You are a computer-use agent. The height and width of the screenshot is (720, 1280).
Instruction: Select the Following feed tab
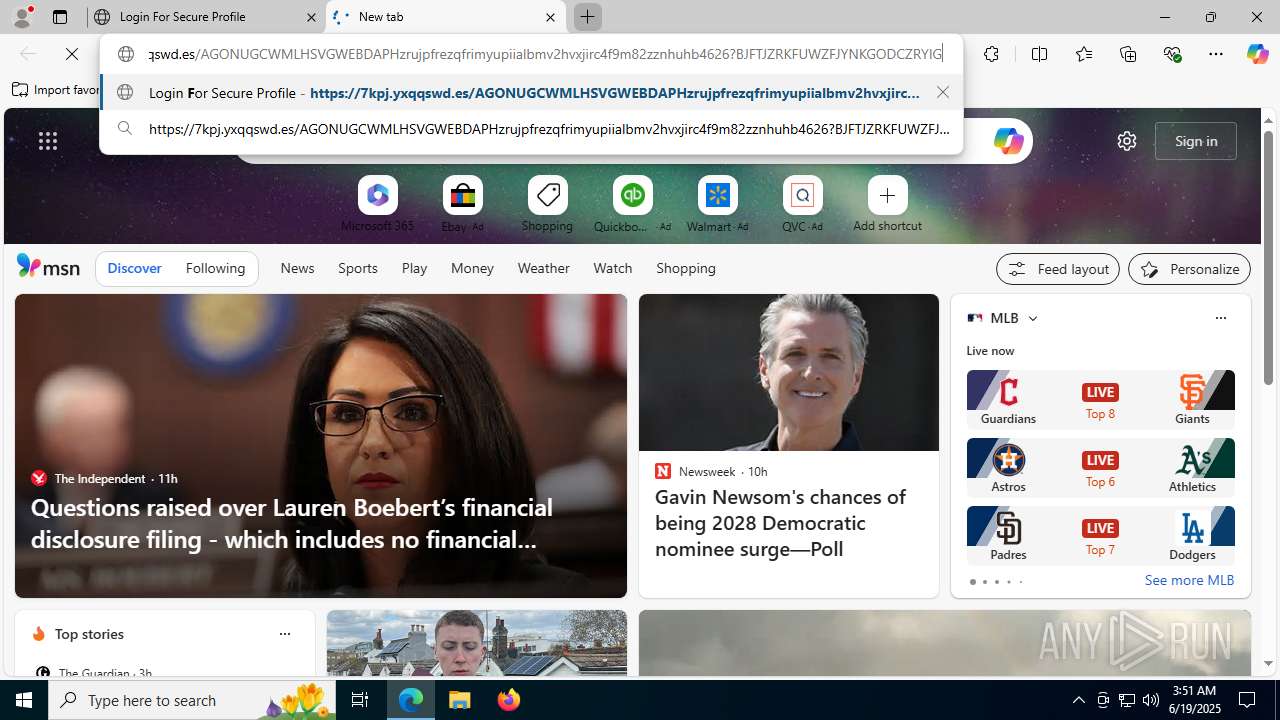(x=215, y=268)
